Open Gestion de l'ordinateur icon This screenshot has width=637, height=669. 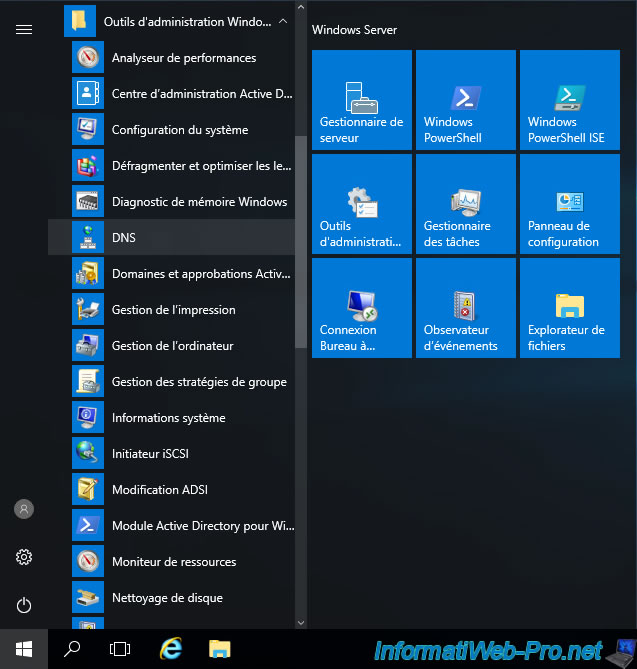[x=88, y=345]
